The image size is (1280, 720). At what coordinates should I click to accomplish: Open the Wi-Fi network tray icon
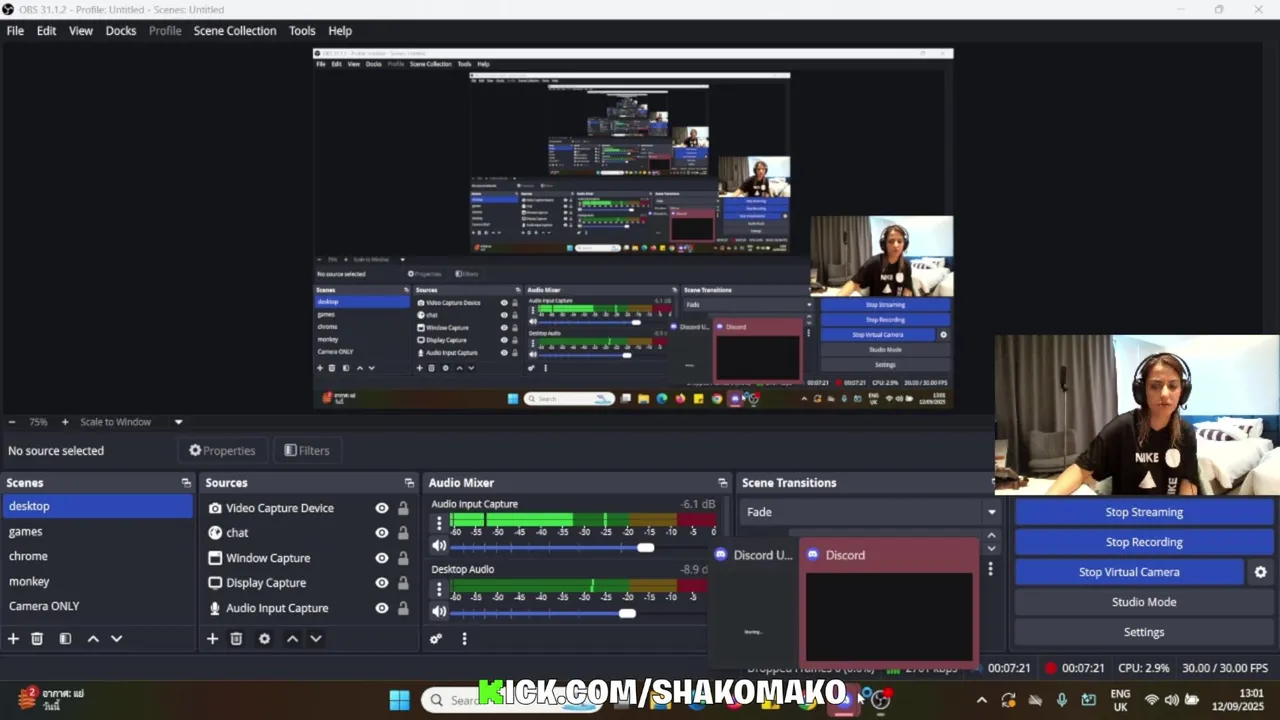(x=1151, y=700)
